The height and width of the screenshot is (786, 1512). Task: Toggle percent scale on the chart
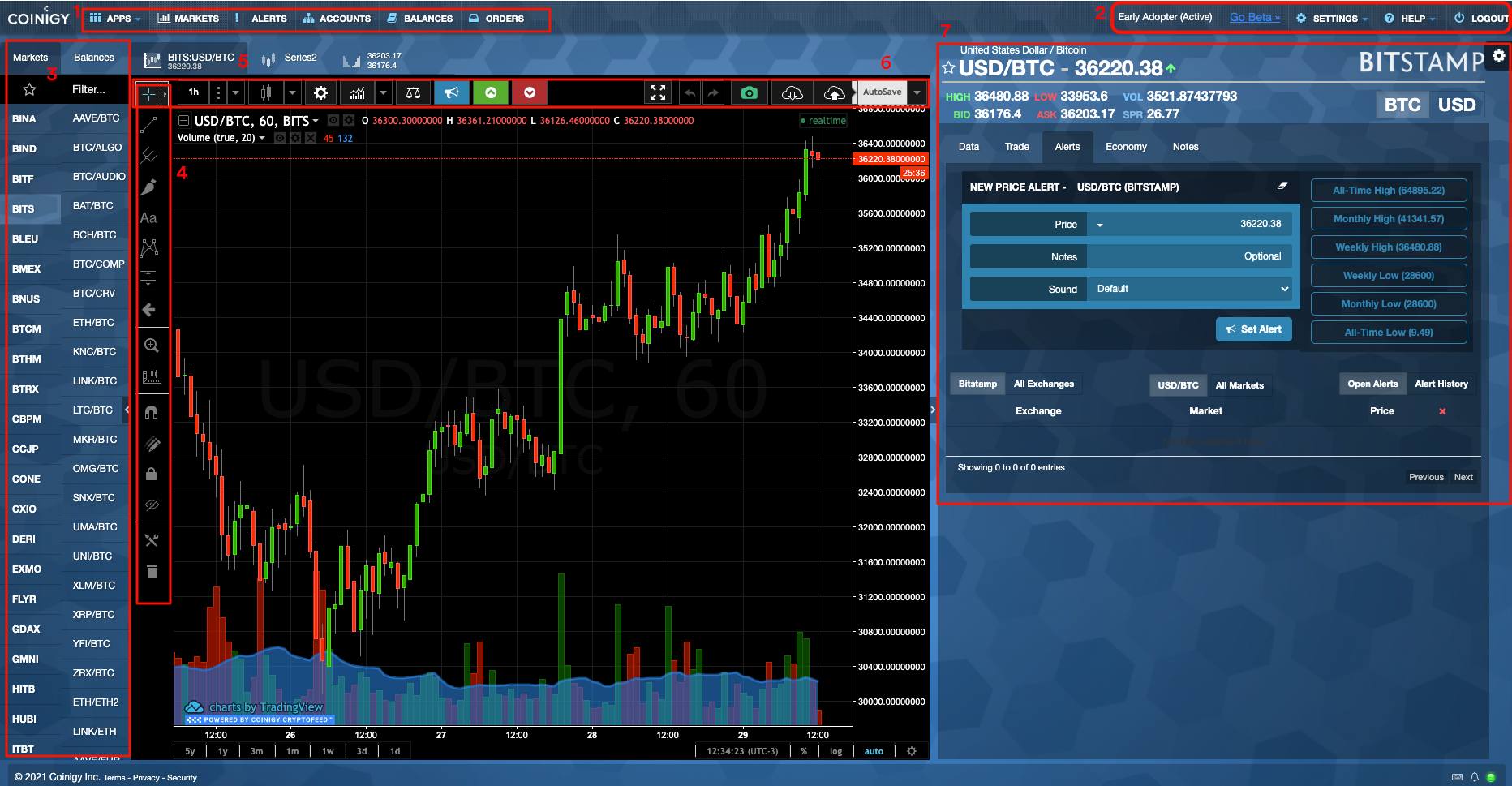pyautogui.click(x=804, y=751)
